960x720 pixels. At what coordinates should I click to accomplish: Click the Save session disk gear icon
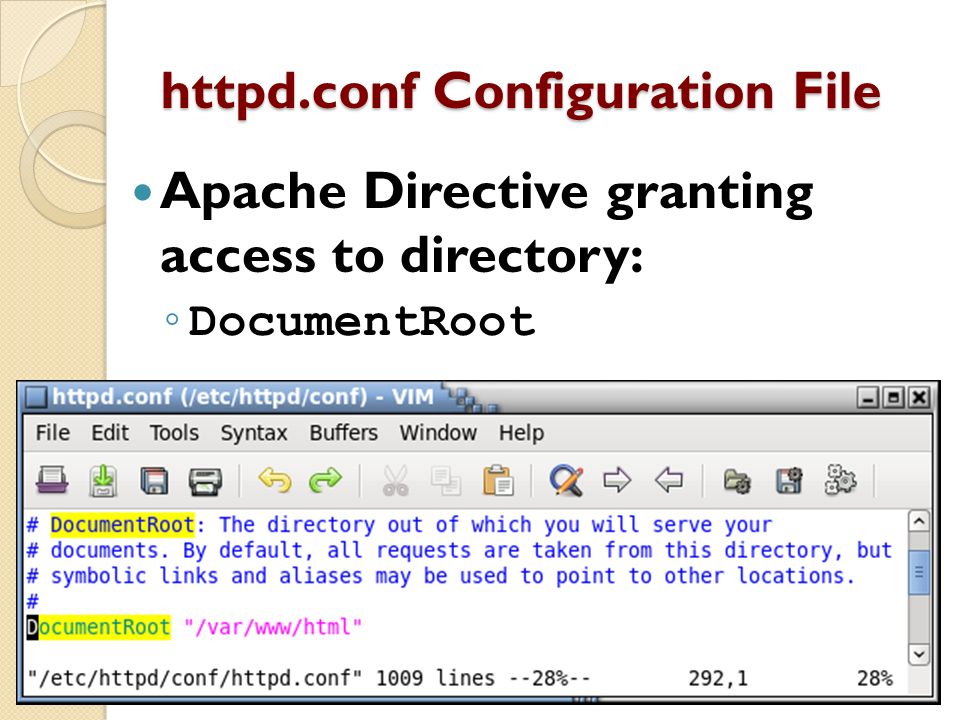pos(789,481)
